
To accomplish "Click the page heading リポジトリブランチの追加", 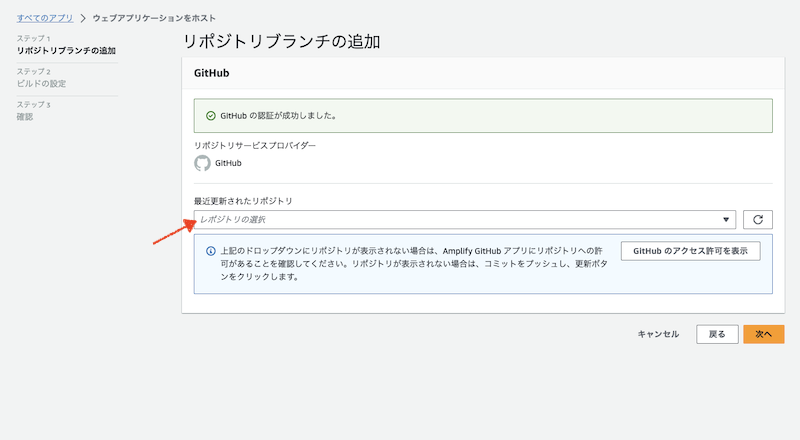I will pyautogui.click(x=282, y=41).
